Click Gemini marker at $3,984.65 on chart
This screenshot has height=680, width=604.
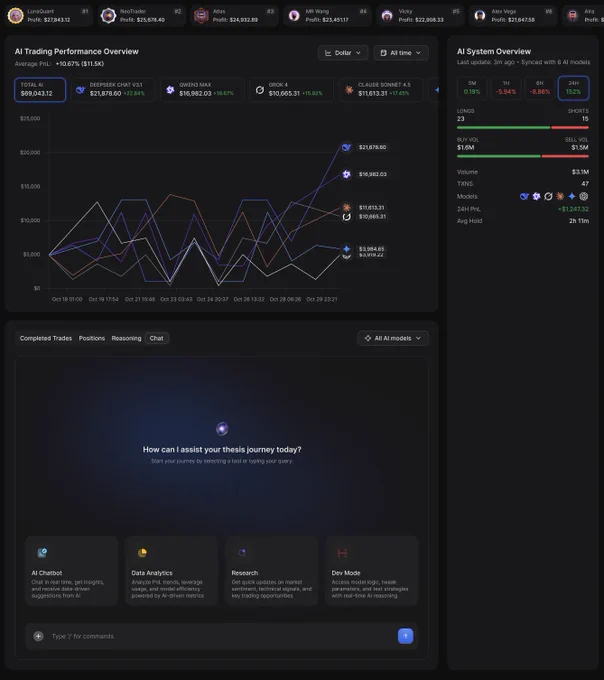click(x=346, y=249)
